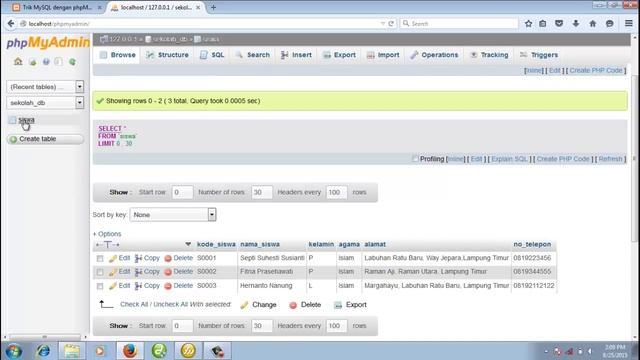Go to phpMyAdmin home icon
The height and width of the screenshot is (360, 640).
18,62
